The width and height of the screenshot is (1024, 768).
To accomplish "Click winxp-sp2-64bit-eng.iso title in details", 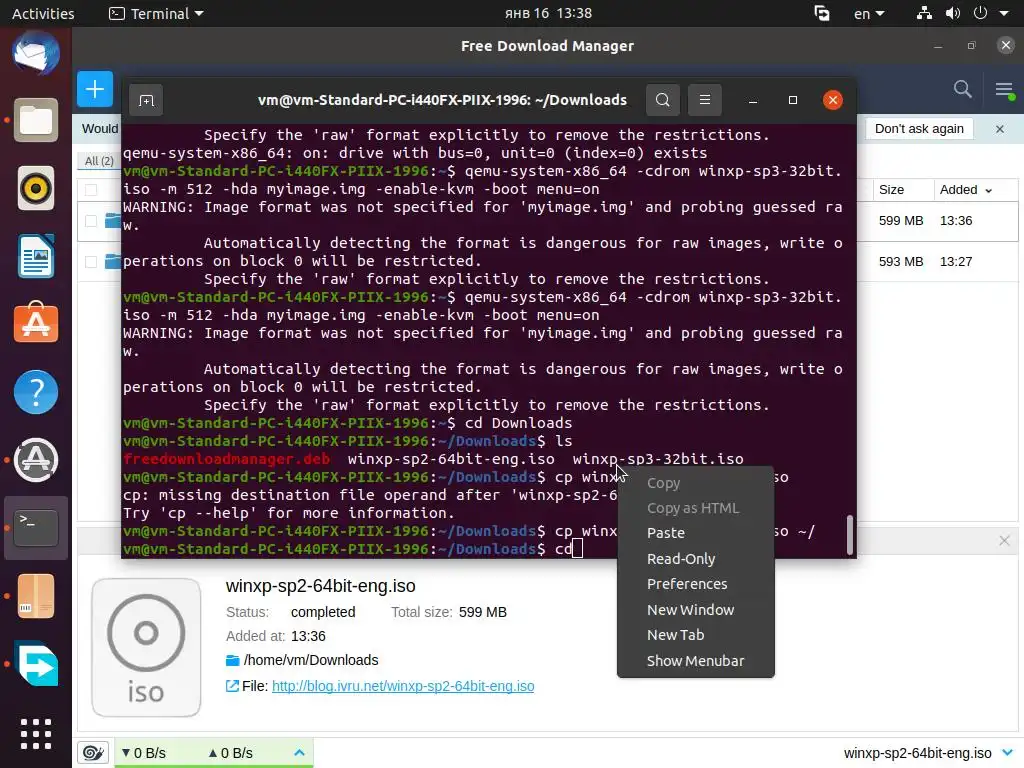I will 321,586.
